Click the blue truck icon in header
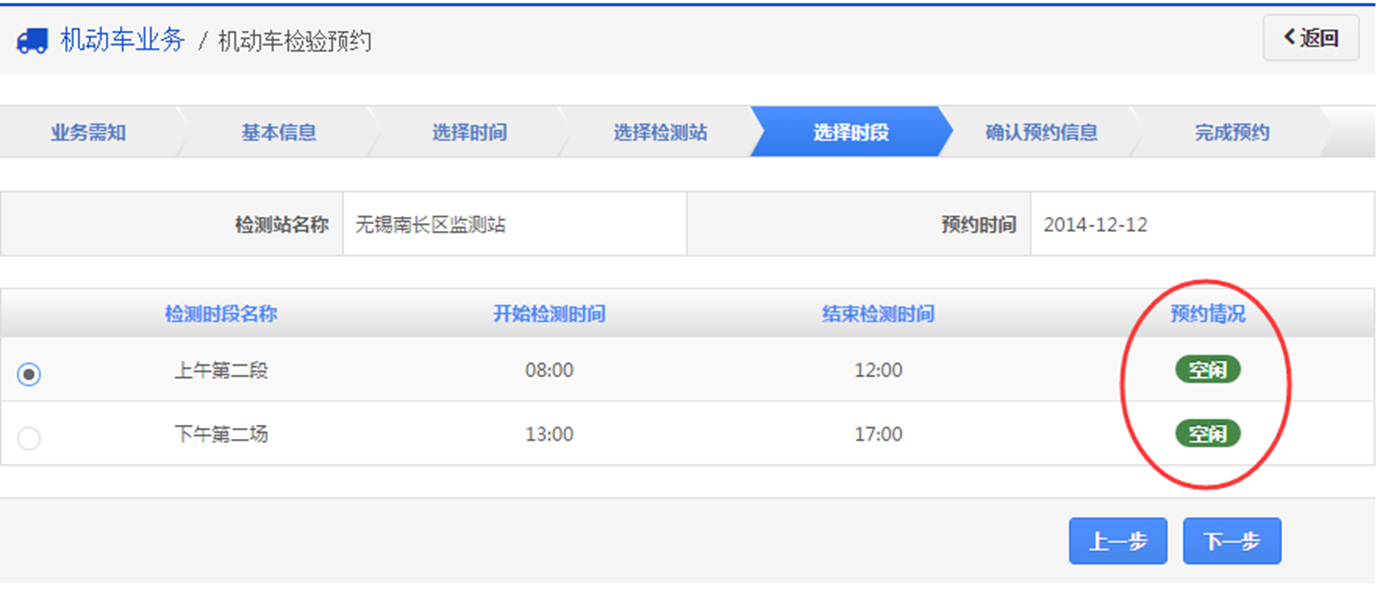 [32, 41]
